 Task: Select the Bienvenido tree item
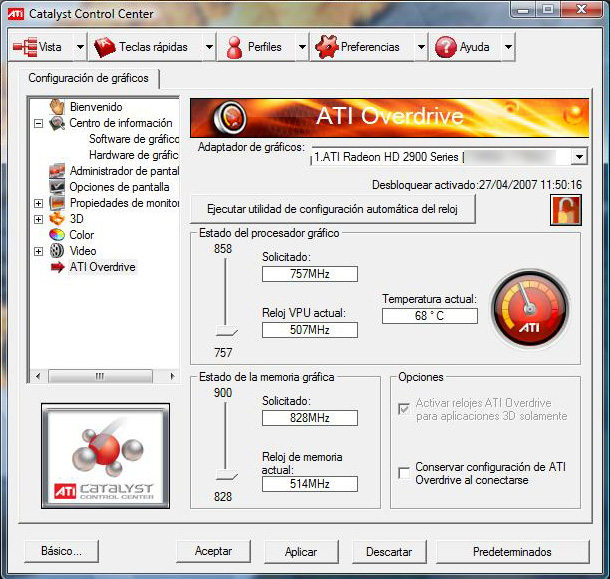click(95, 107)
